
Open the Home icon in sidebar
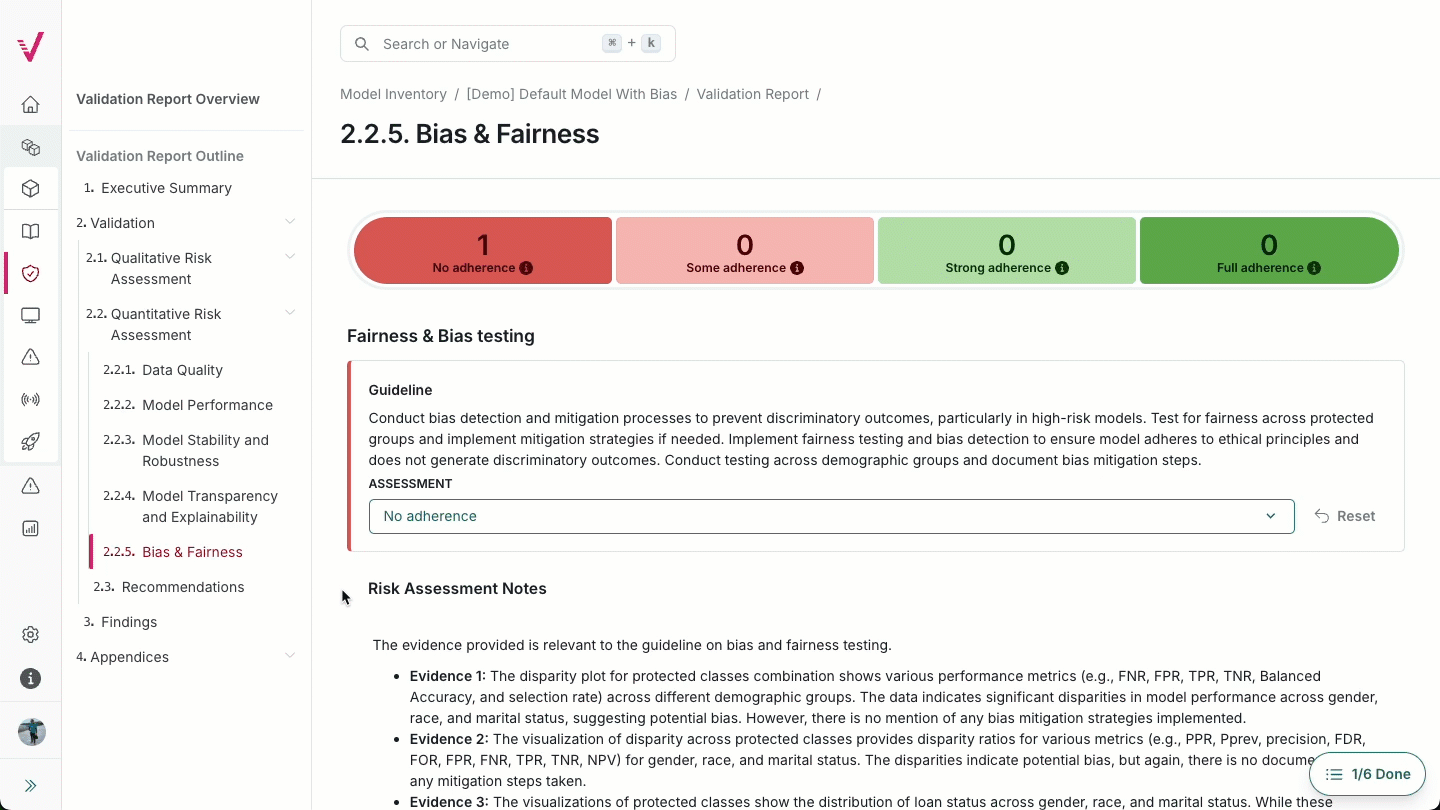[30, 104]
